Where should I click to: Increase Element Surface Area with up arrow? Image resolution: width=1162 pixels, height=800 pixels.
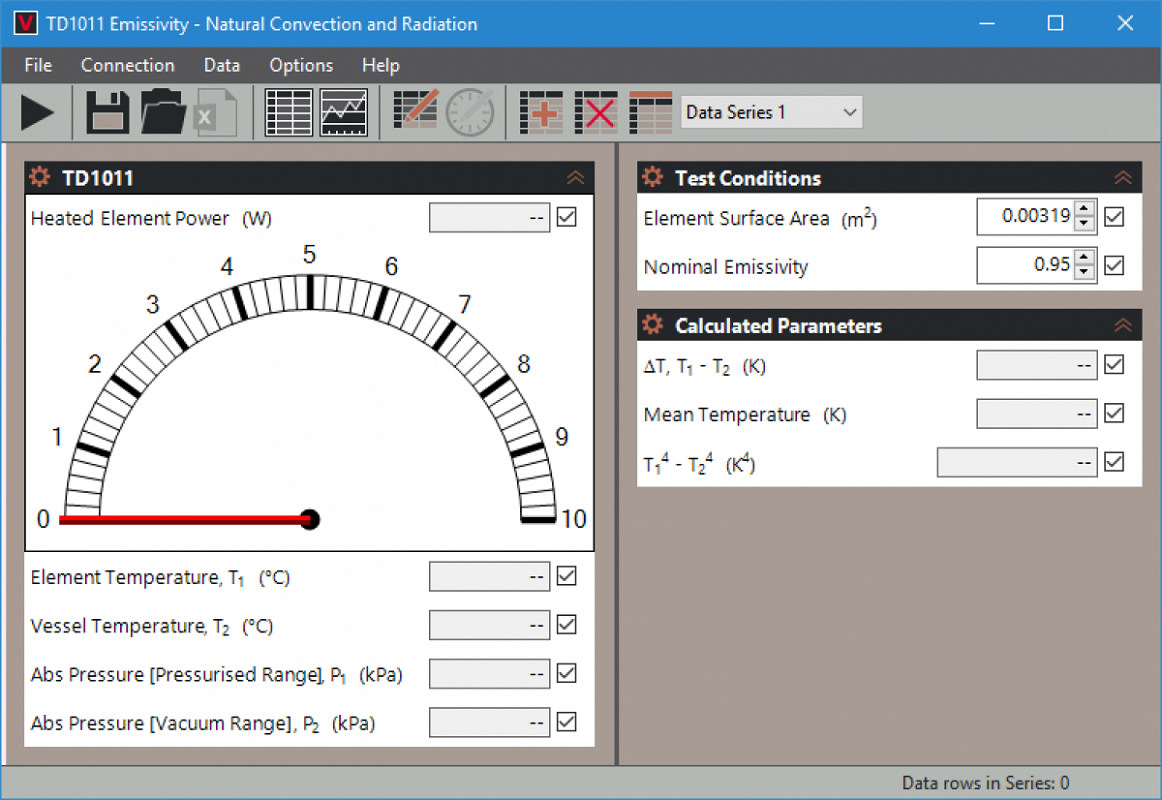(1084, 210)
